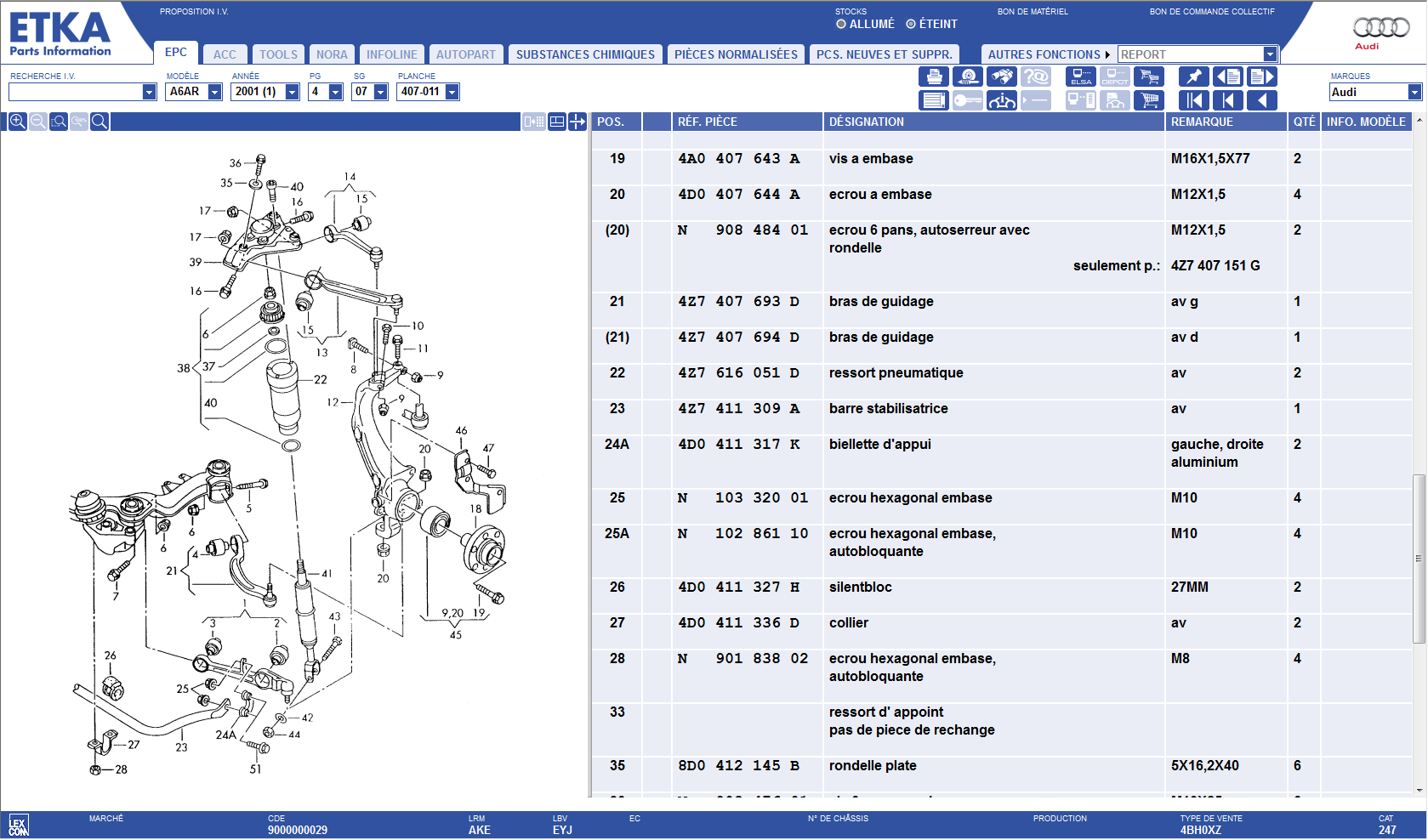Launch the ELSA workshop link icon
Screen dimensions: 1428x840
point(1080,77)
